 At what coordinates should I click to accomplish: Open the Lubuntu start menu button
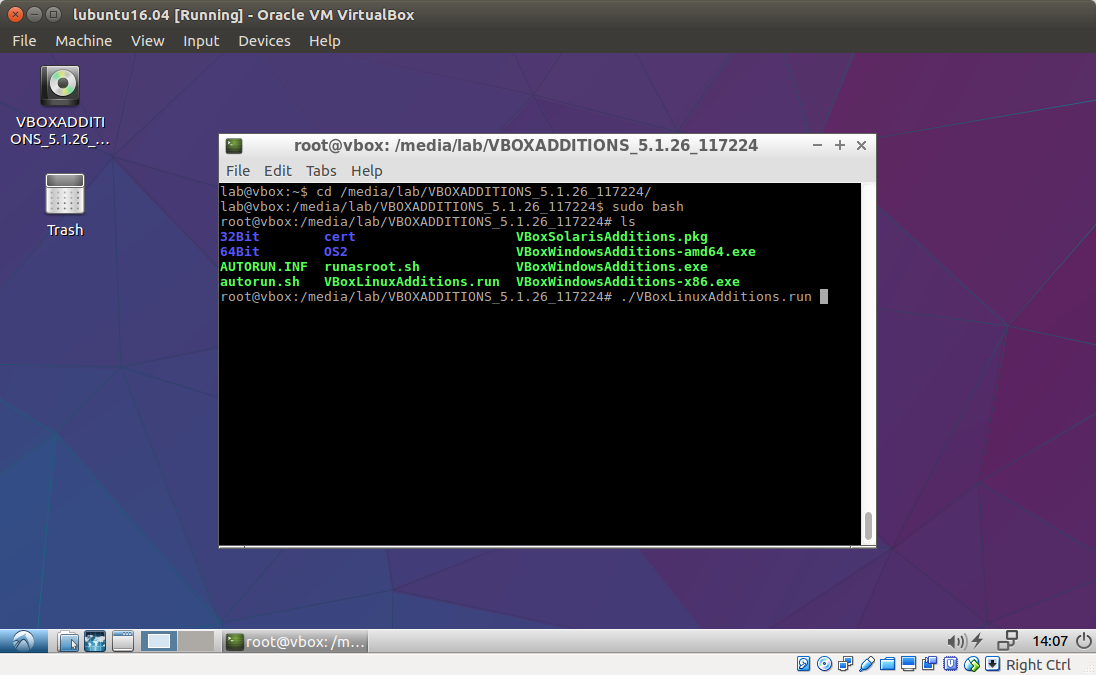pyautogui.click(x=23, y=641)
